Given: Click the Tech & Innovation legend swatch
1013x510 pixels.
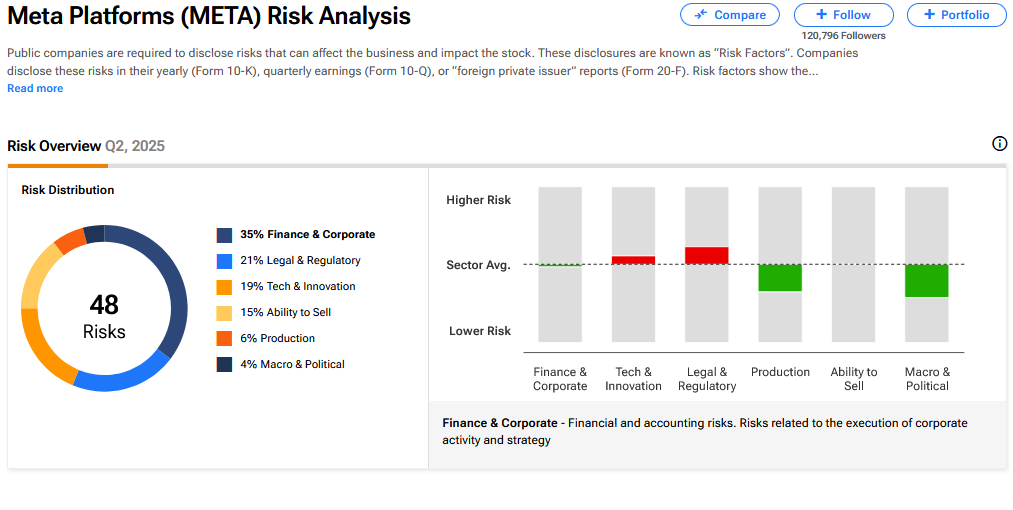Looking at the screenshot, I should (224, 287).
